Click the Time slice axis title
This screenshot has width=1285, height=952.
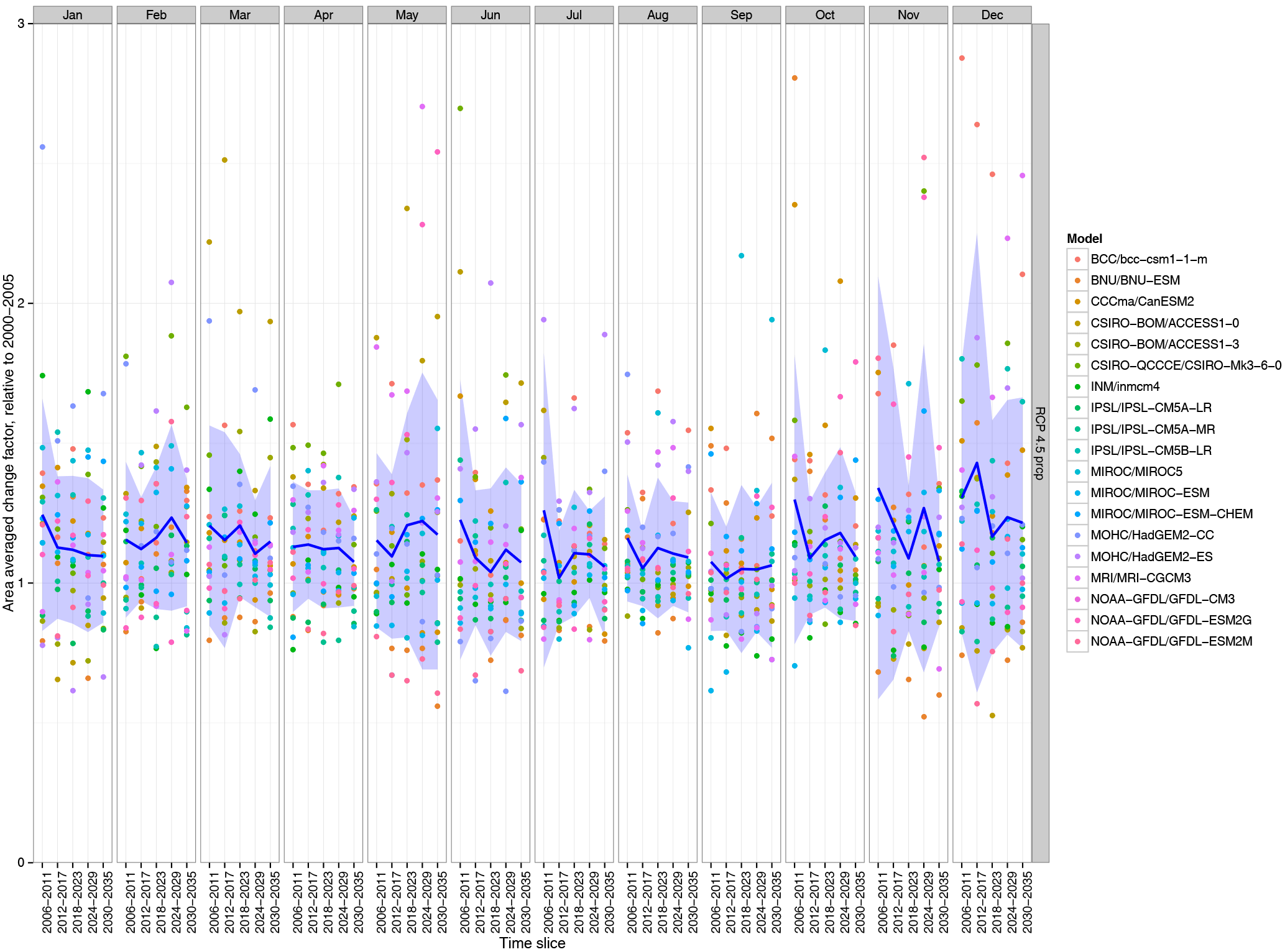click(x=532, y=943)
